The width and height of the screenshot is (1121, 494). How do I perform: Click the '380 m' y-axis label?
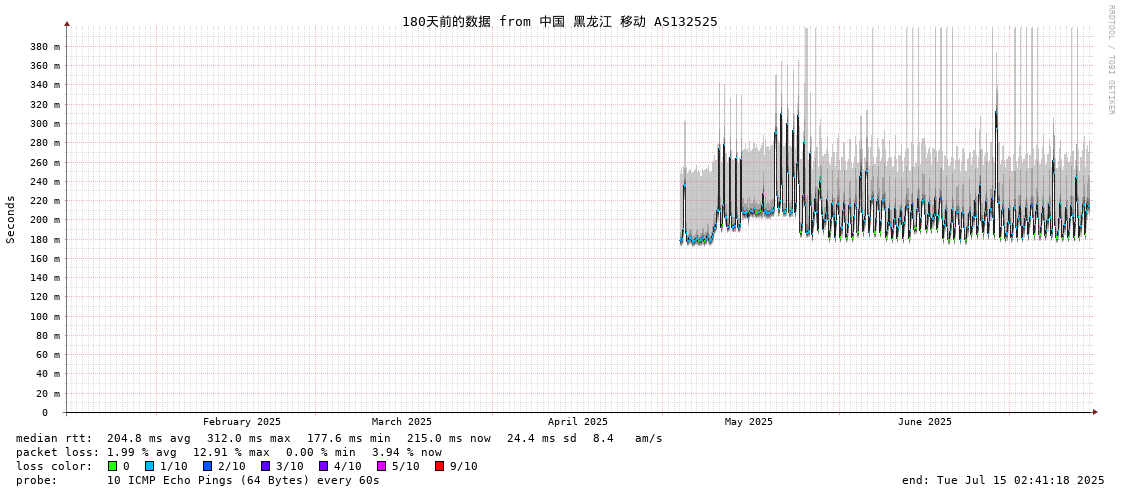tap(46, 46)
